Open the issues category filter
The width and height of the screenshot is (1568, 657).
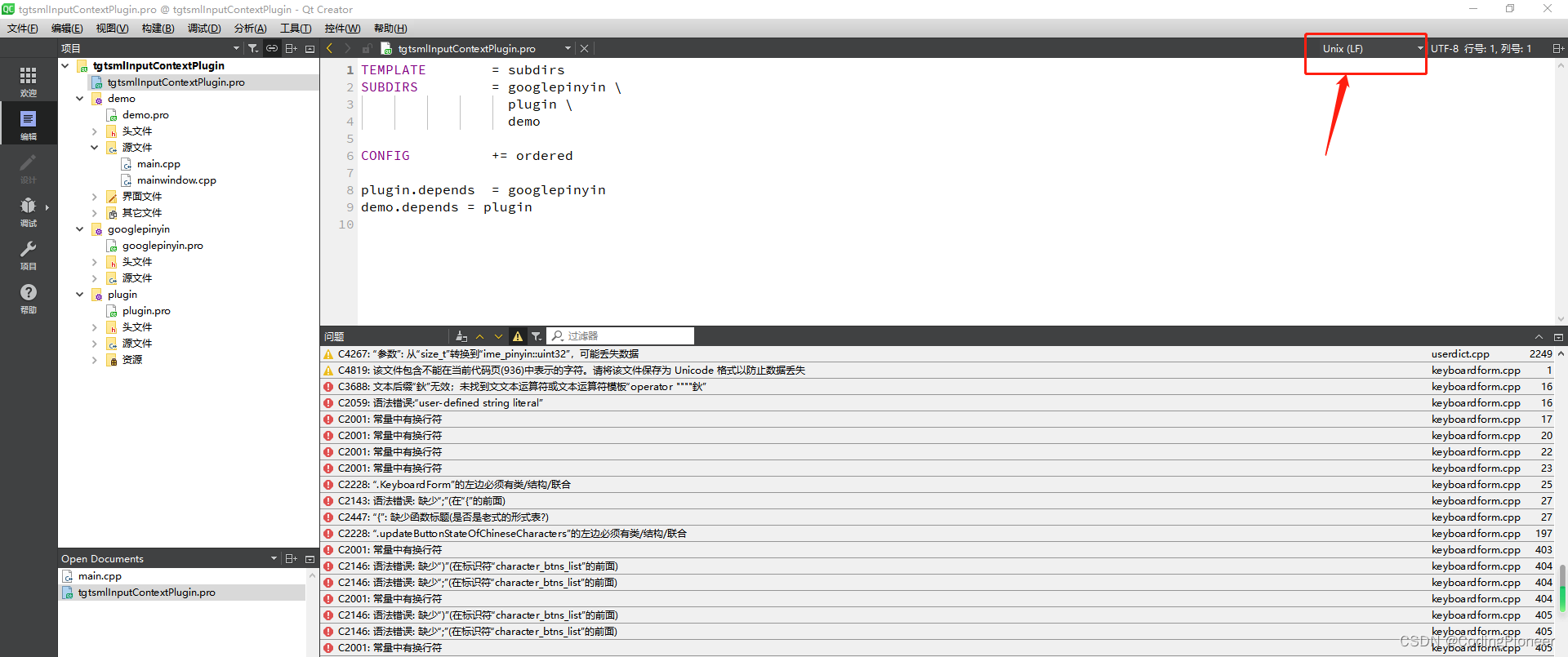(x=537, y=336)
